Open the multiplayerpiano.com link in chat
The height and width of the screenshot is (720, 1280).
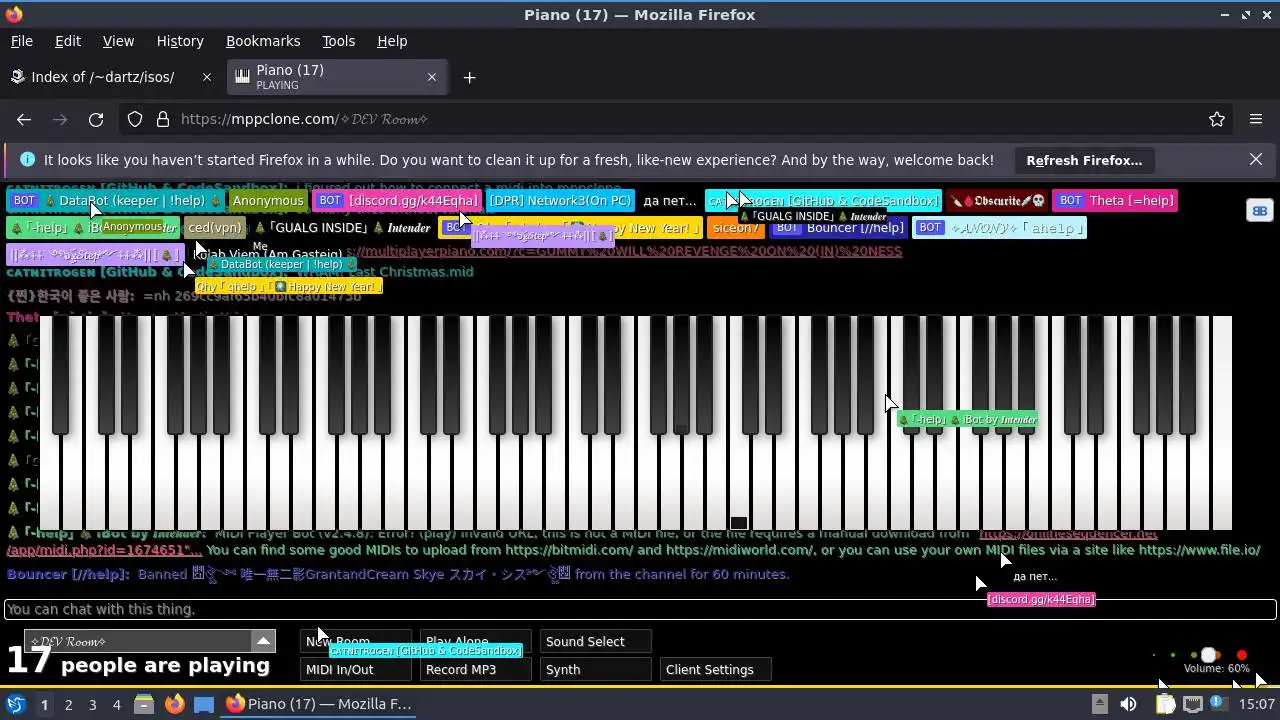623,251
